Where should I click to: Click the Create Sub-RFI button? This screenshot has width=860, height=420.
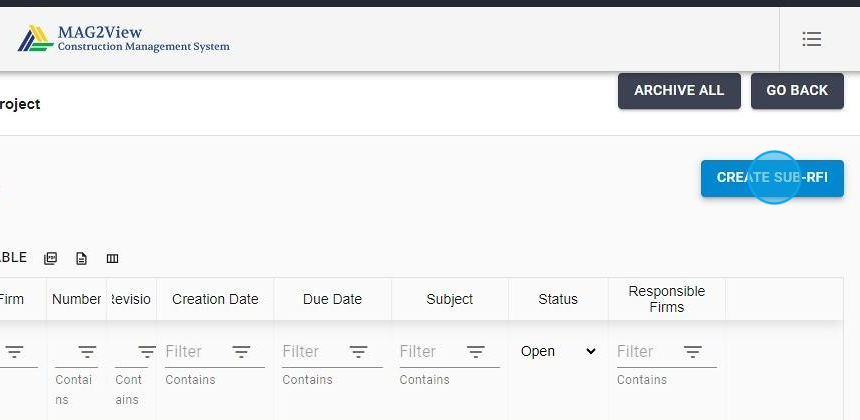[x=772, y=178]
